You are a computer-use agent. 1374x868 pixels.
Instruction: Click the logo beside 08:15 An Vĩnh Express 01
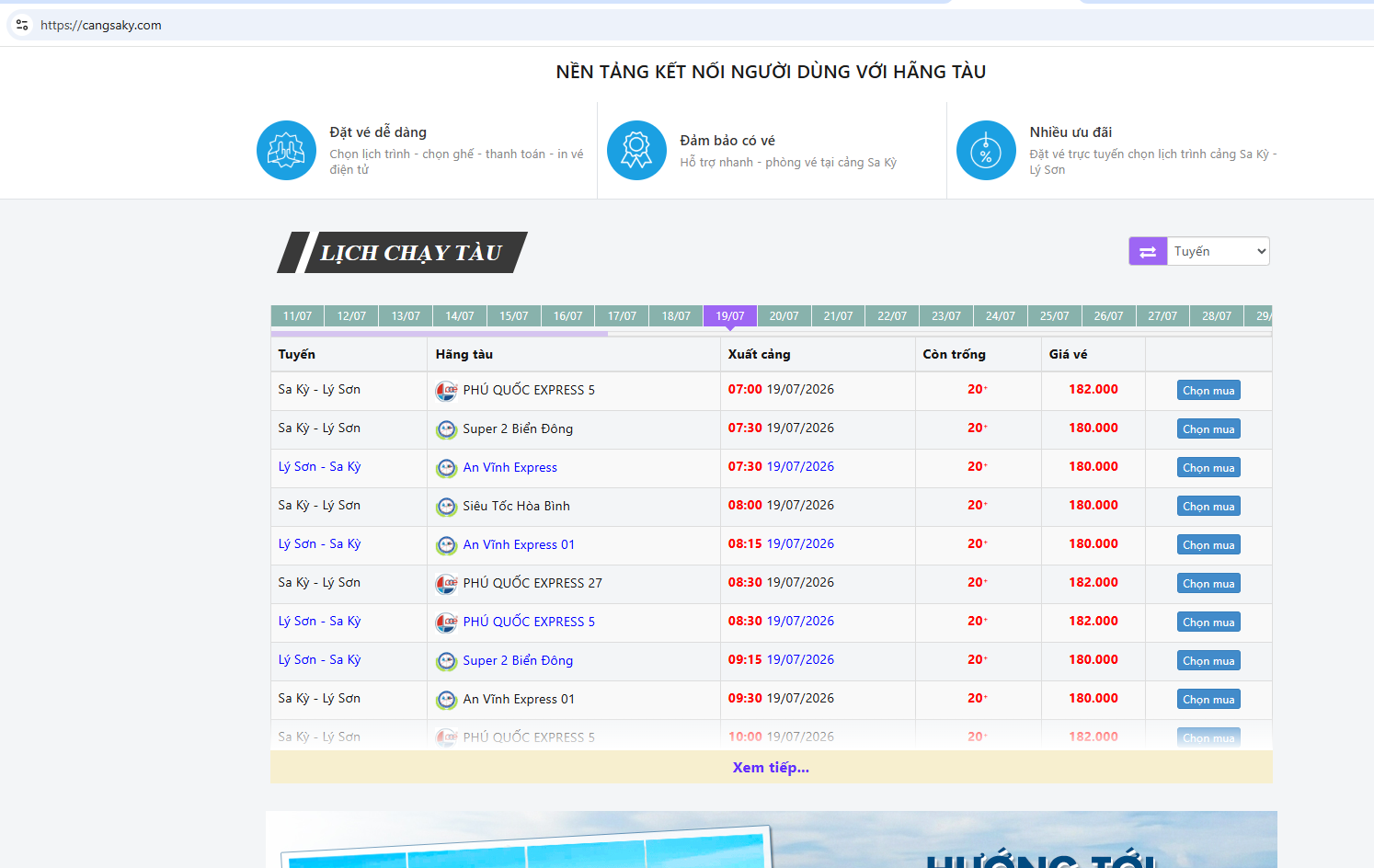(x=447, y=545)
